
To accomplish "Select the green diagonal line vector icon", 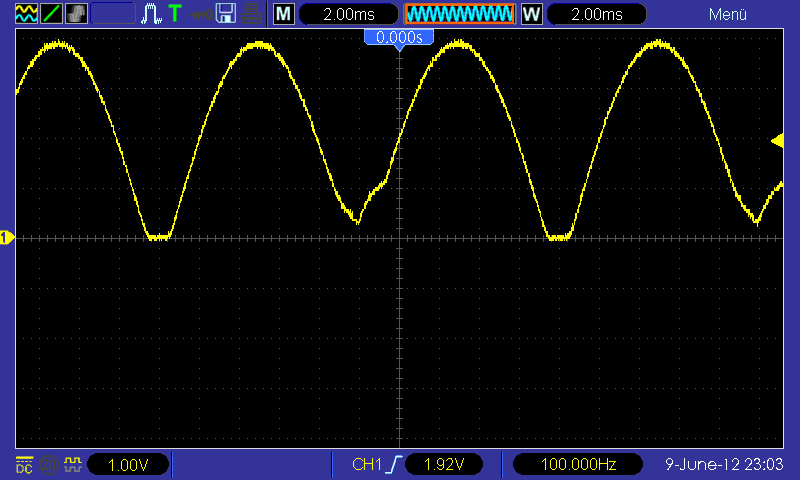I will [51, 14].
